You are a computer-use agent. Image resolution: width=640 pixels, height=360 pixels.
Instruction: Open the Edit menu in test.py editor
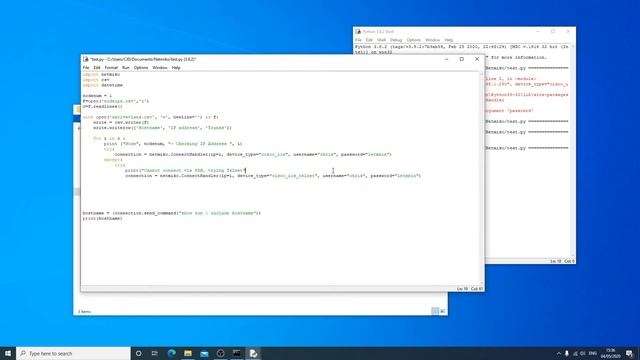pos(97,68)
